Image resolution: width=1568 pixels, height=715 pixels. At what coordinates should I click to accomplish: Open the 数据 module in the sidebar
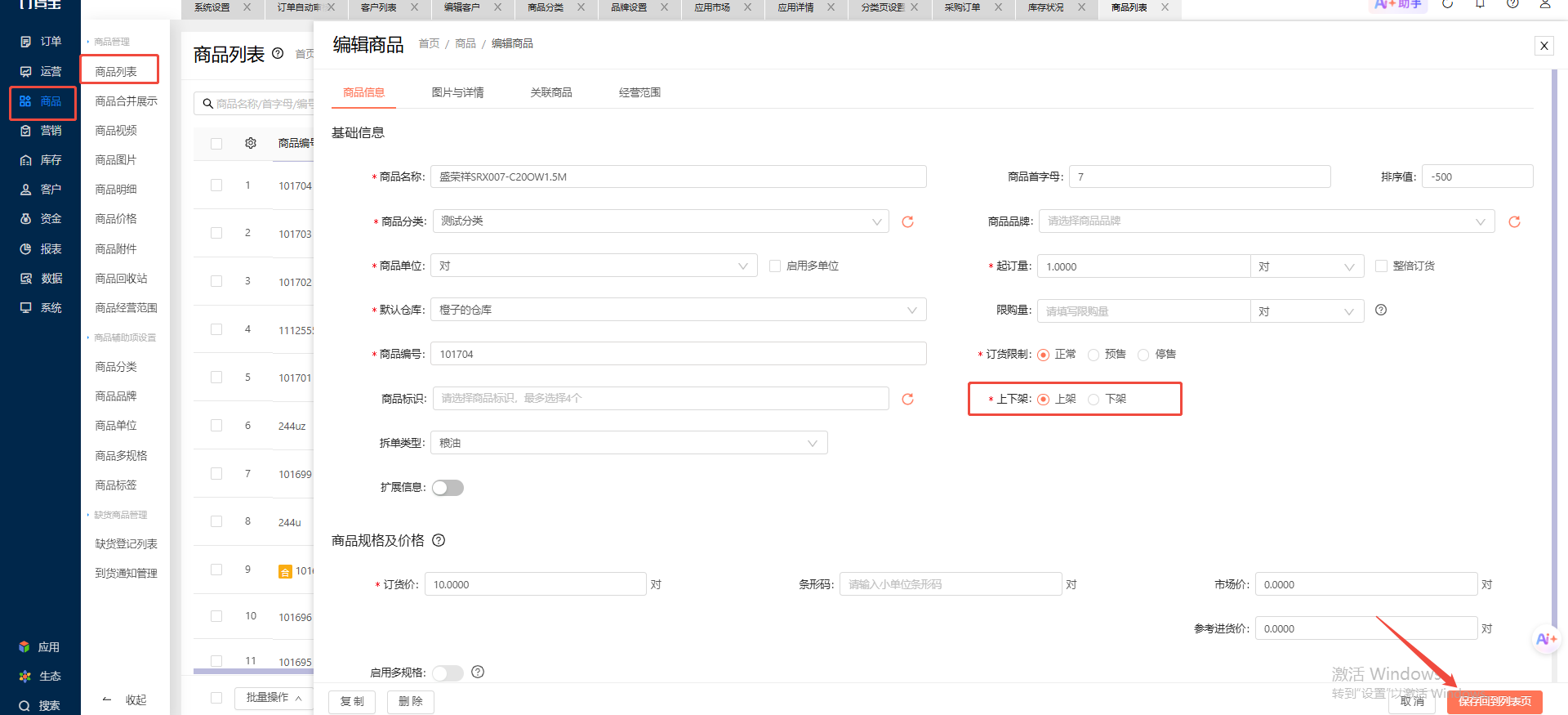(x=41, y=279)
